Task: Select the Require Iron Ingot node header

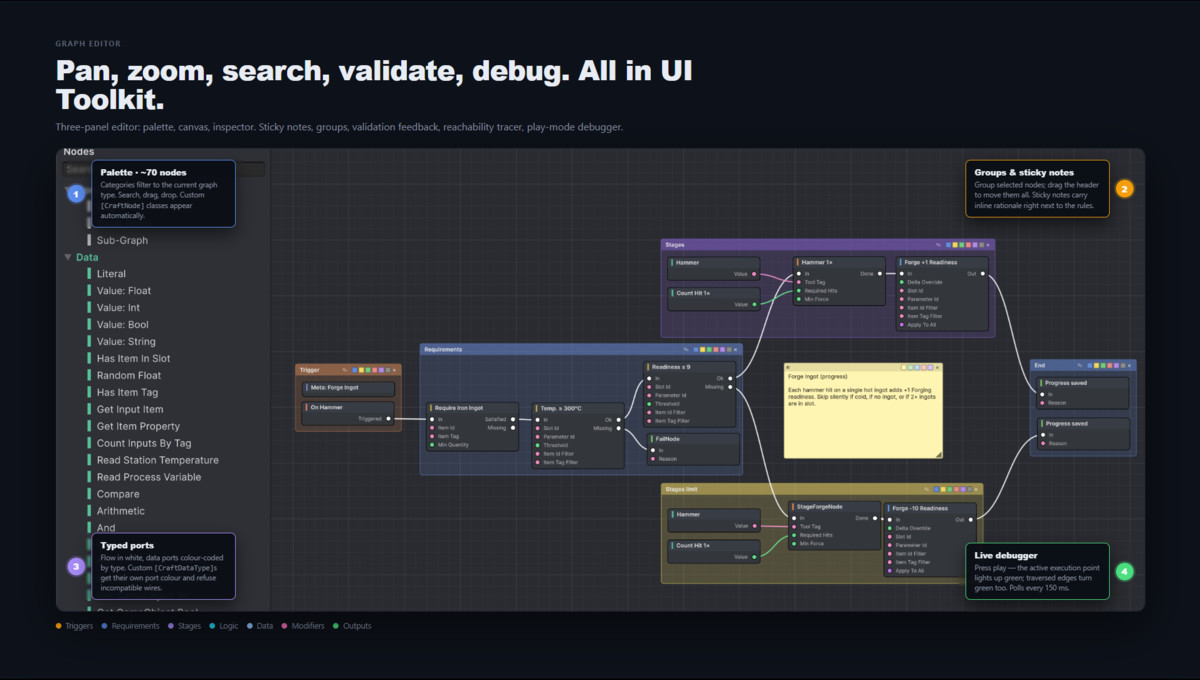Action: coord(473,408)
